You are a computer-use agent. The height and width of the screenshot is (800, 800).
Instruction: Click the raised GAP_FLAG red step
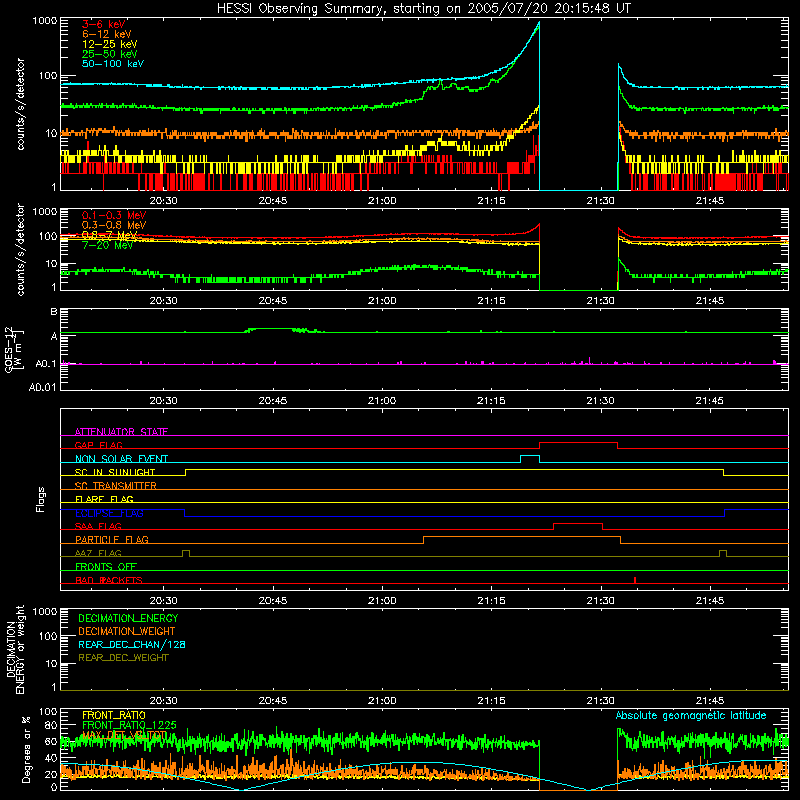tap(579, 443)
